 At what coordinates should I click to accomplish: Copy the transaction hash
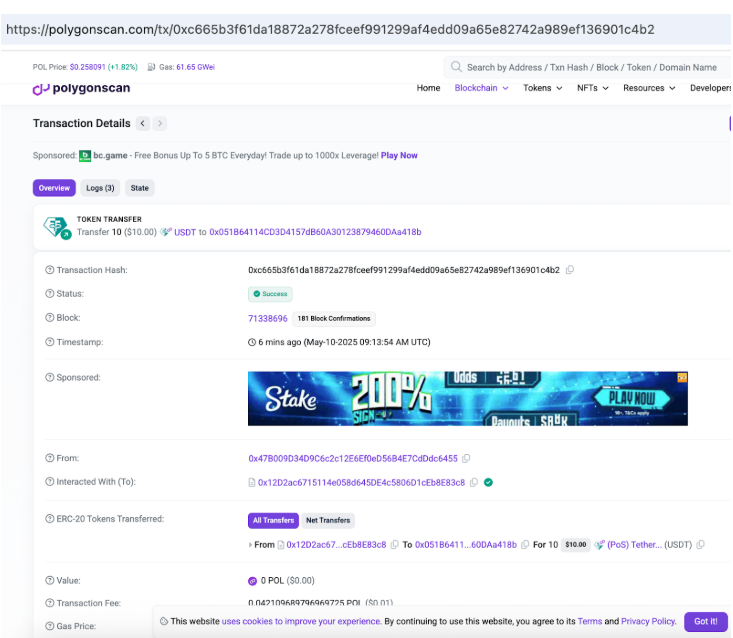pyautogui.click(x=570, y=270)
